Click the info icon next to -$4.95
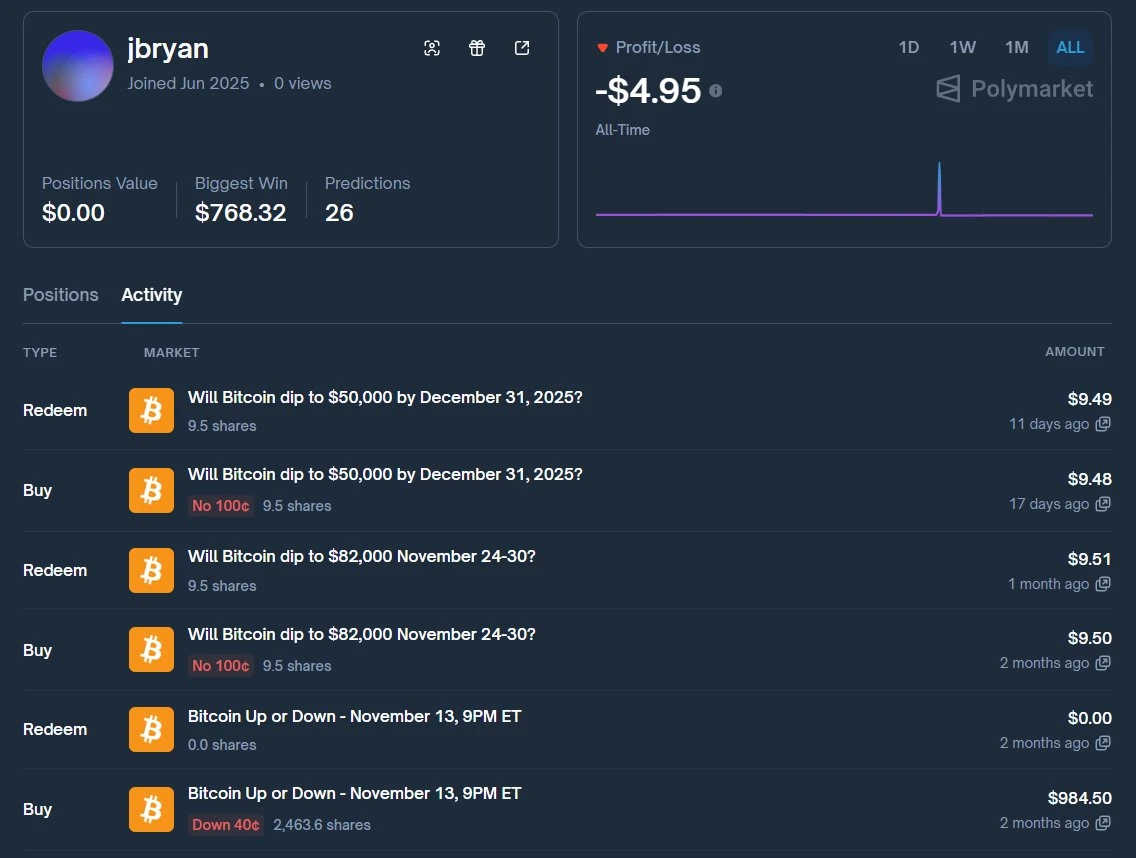Screen dimensions: 1136x858 [717, 90]
